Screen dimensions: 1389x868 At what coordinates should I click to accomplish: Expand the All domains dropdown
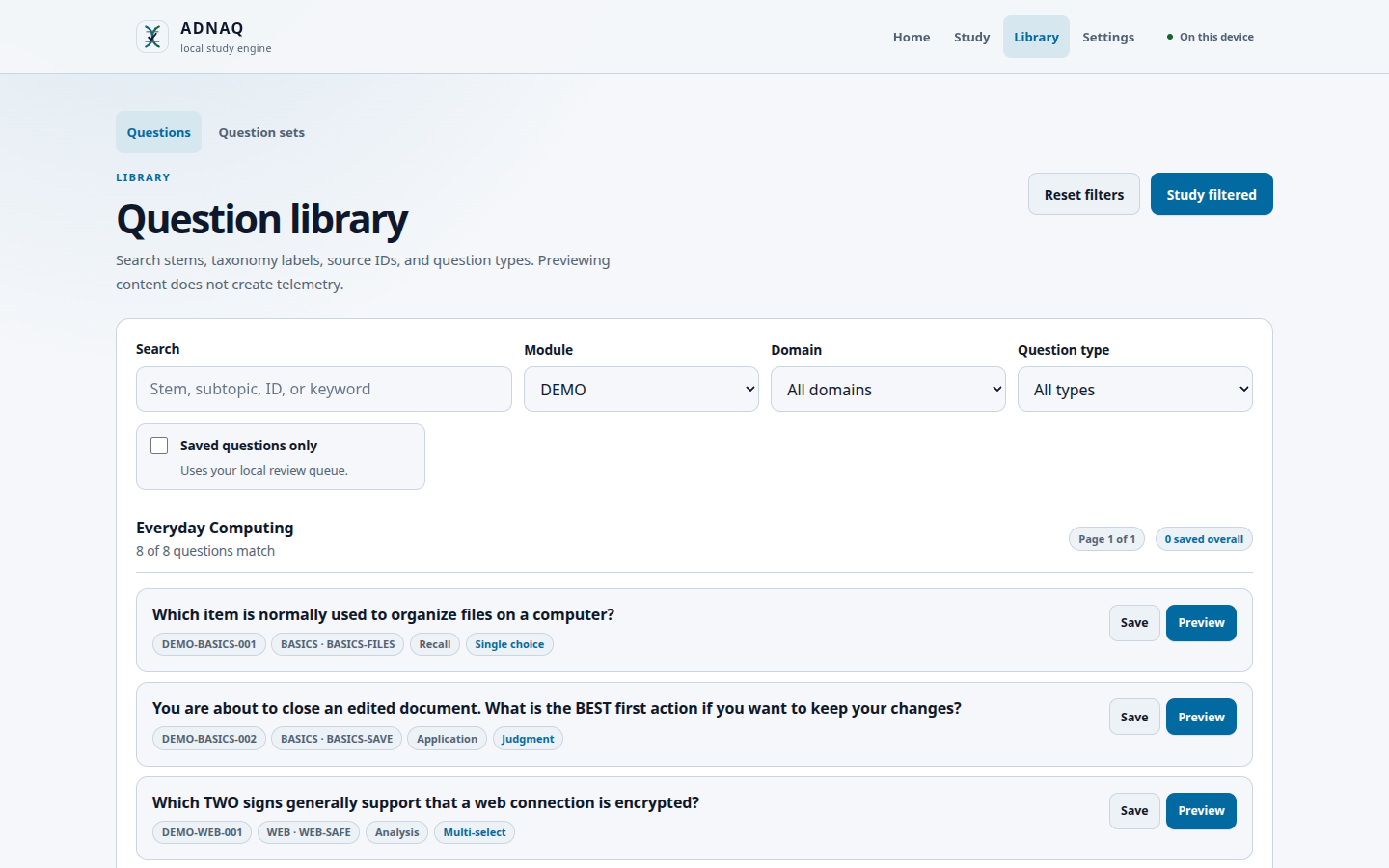point(888,390)
